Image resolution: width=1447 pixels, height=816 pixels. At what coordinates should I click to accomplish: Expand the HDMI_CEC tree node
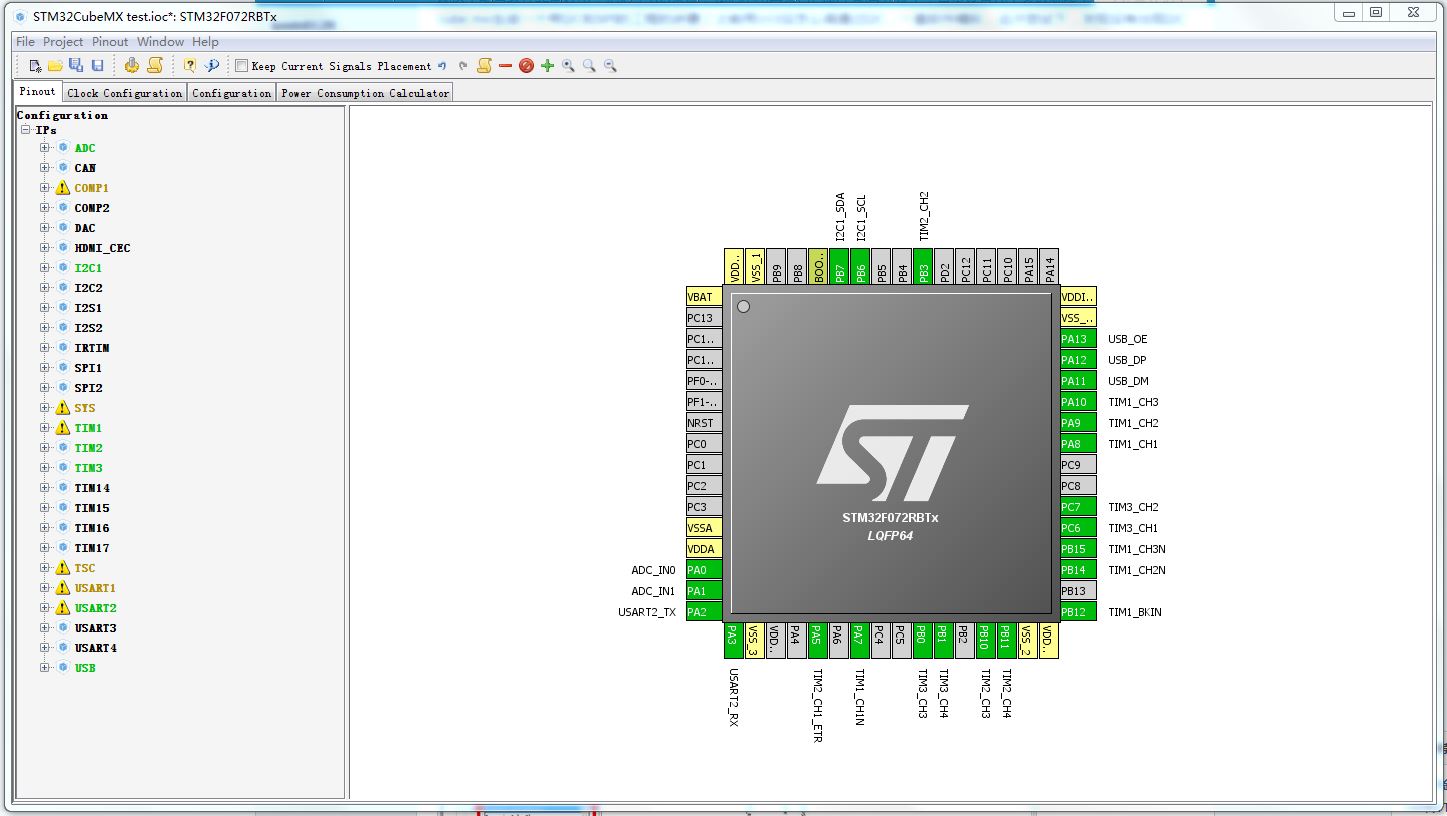(45, 248)
